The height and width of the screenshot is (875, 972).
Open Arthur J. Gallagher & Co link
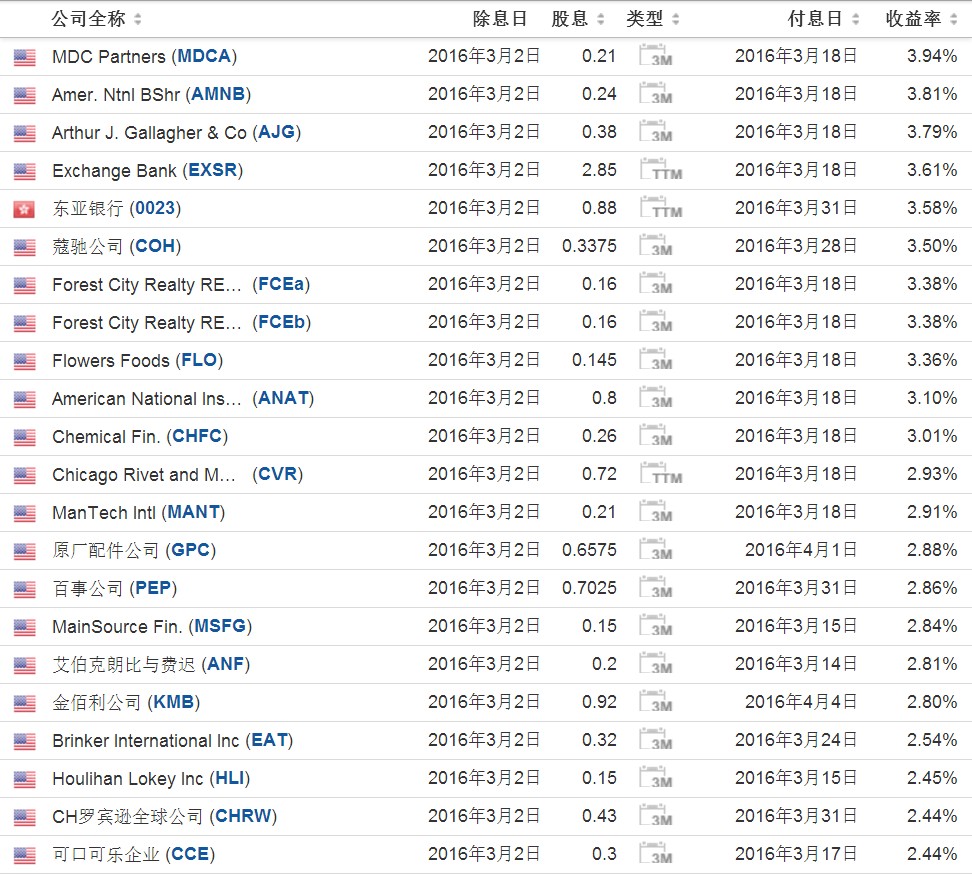click(x=149, y=133)
